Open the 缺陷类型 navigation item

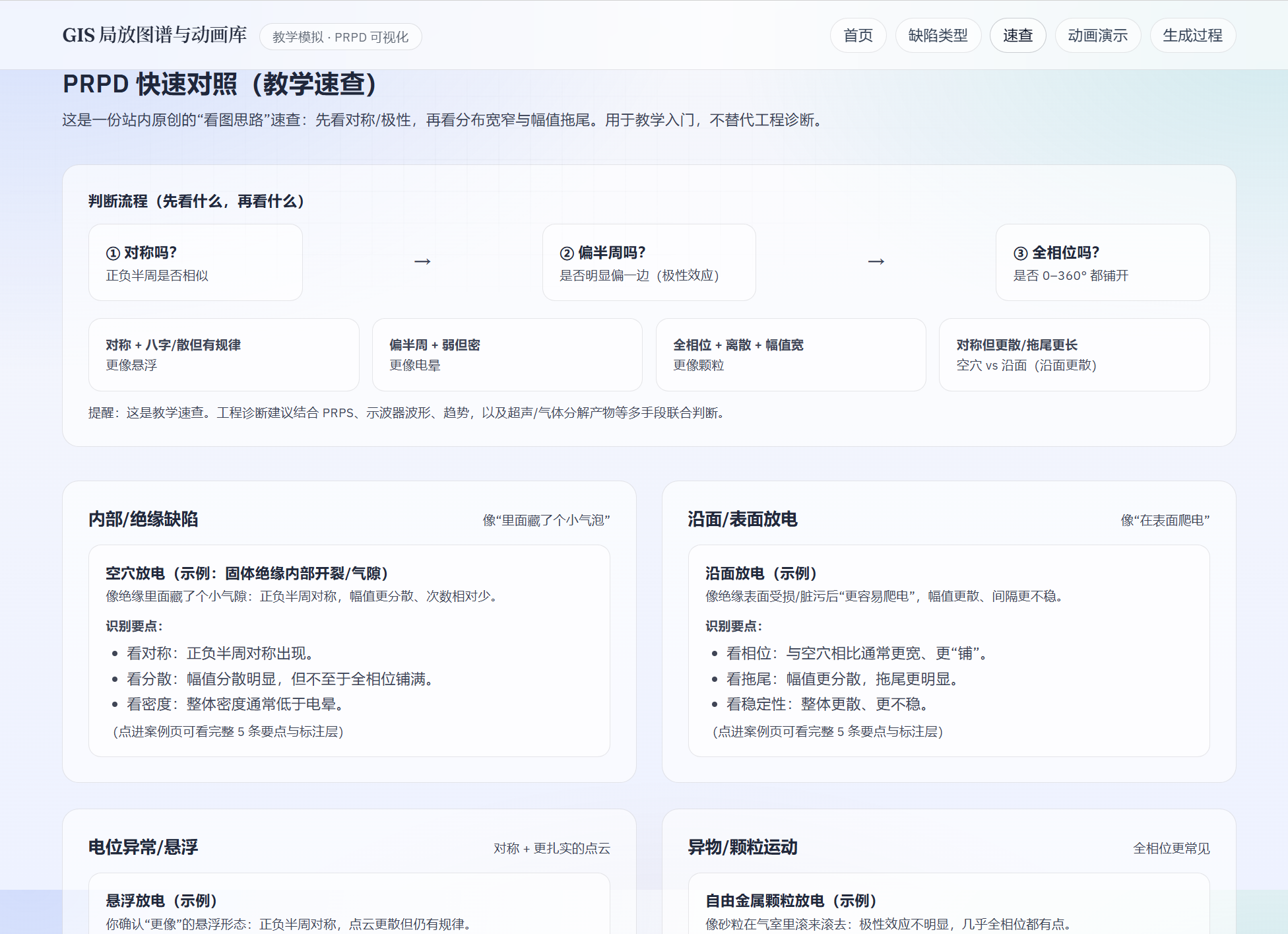click(x=938, y=36)
